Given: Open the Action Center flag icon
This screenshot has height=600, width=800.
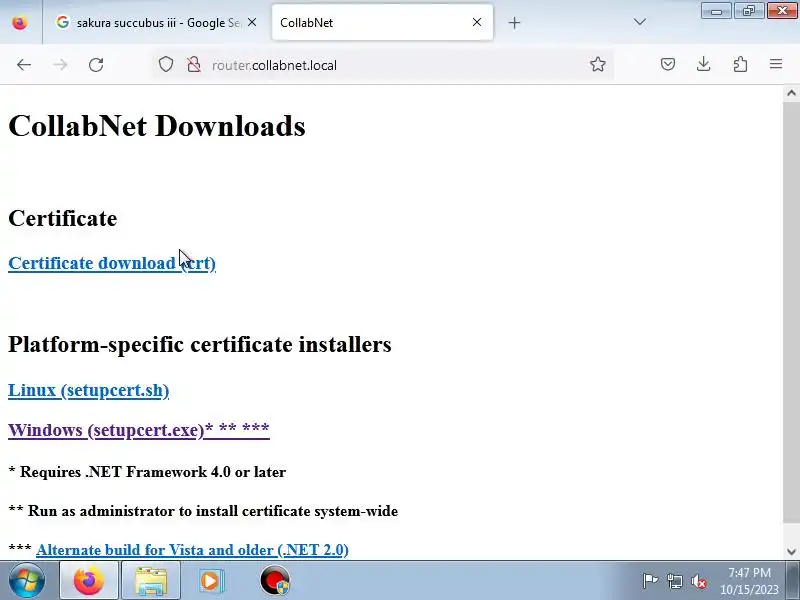Looking at the screenshot, I should click(650, 581).
